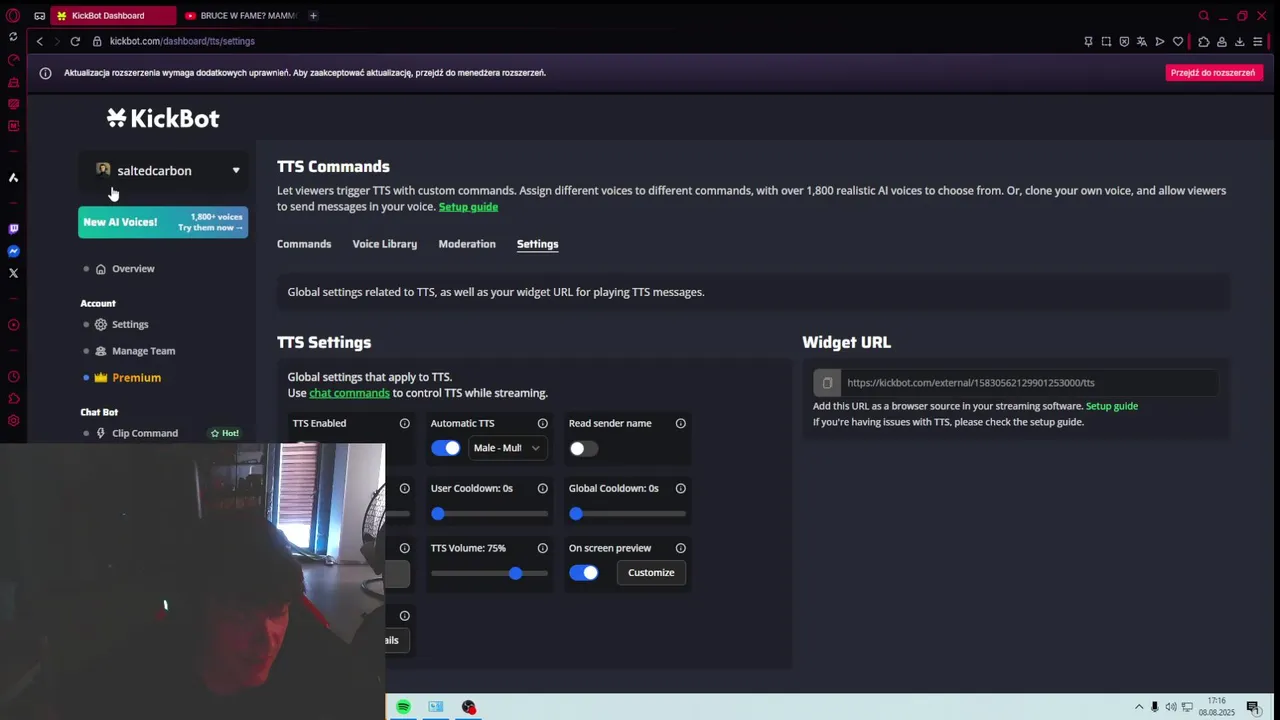Select the TTS Settings tab
The image size is (1280, 720).
(538, 244)
